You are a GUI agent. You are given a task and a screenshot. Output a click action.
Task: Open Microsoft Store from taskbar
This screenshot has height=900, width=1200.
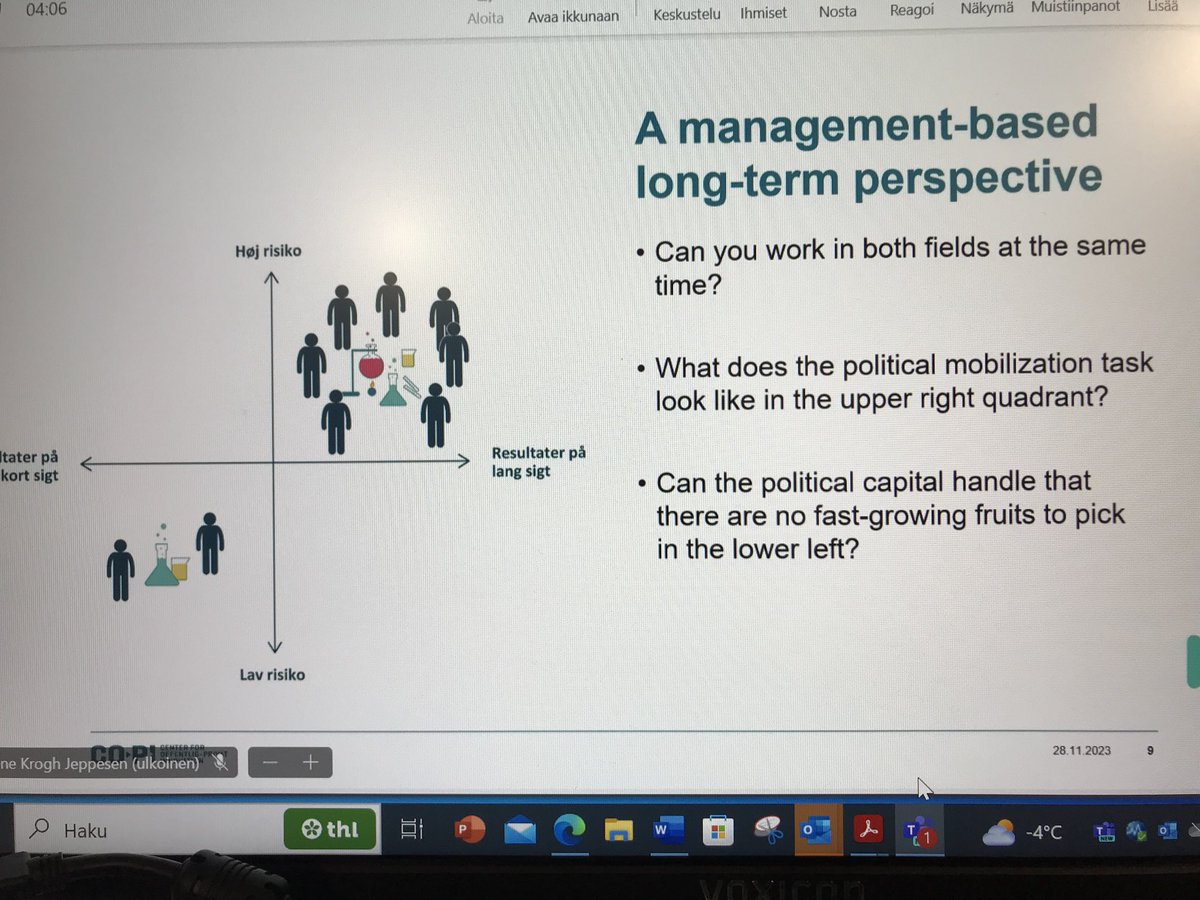[717, 831]
